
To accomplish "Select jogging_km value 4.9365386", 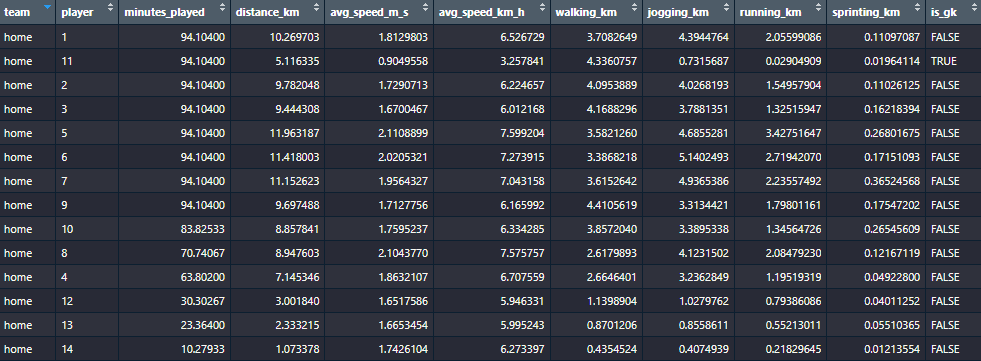I will pyautogui.click(x=704, y=181).
